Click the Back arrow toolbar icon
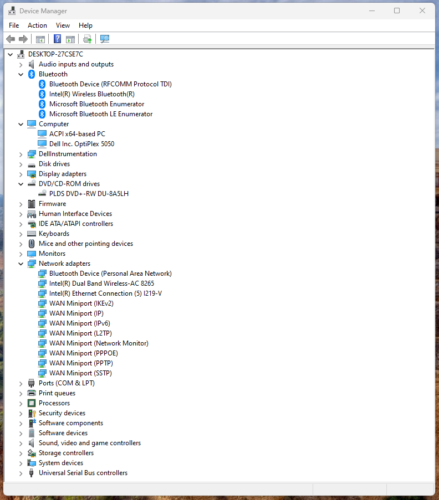 (11, 39)
